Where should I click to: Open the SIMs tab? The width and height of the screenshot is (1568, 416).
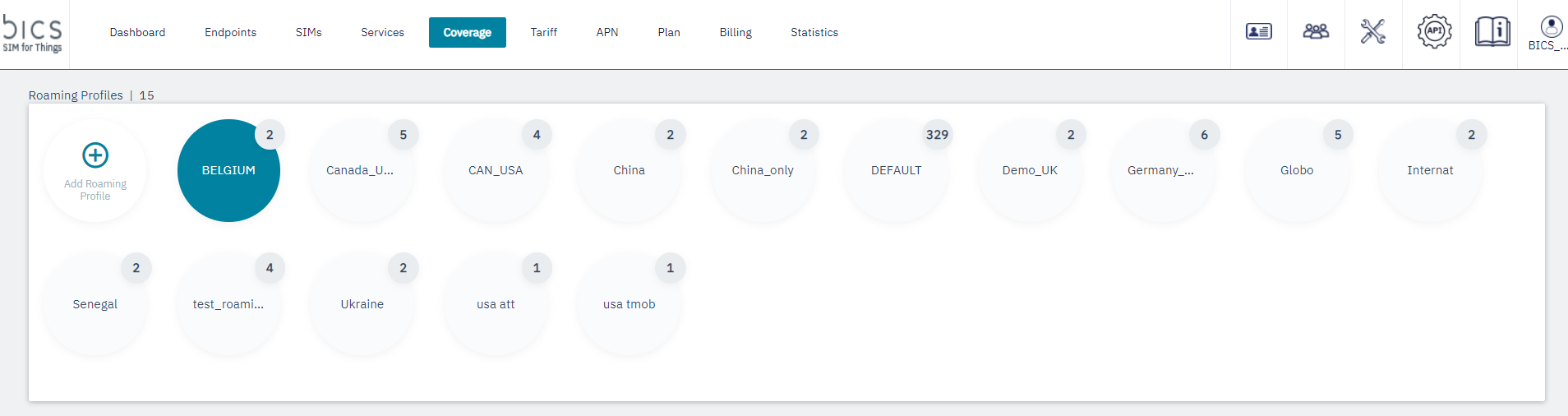(x=308, y=33)
